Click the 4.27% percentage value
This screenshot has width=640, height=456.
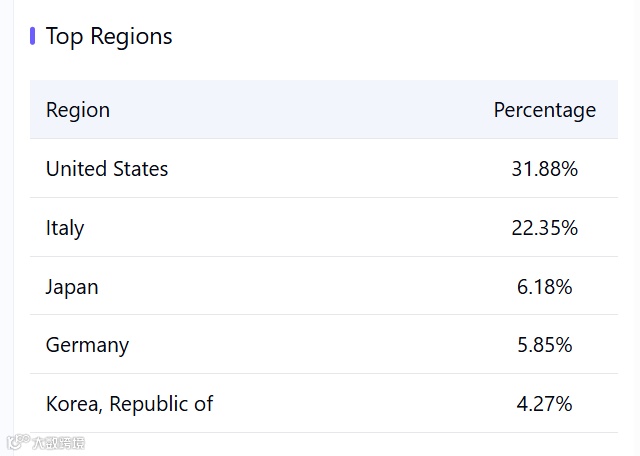[x=544, y=404]
